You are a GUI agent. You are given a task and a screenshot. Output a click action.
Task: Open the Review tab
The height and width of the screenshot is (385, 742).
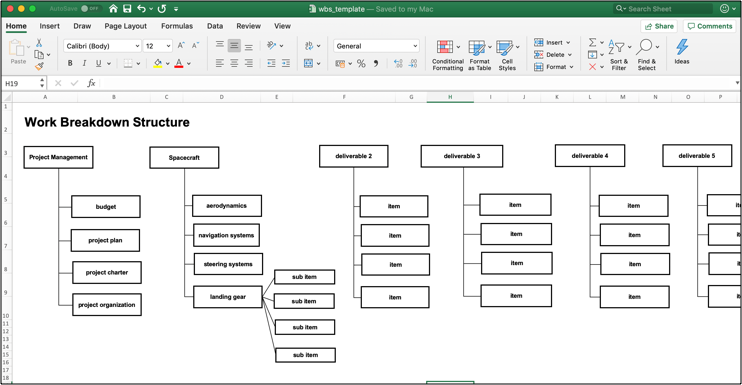click(248, 26)
